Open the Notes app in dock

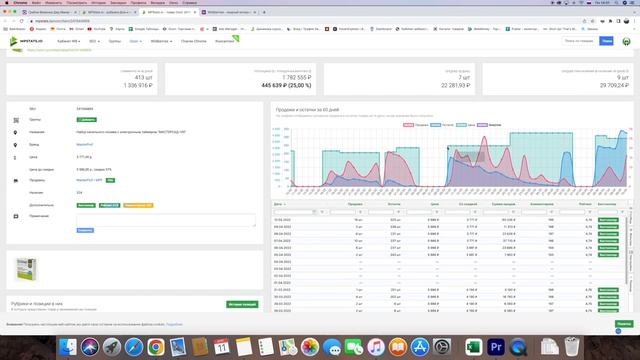click(x=244, y=347)
